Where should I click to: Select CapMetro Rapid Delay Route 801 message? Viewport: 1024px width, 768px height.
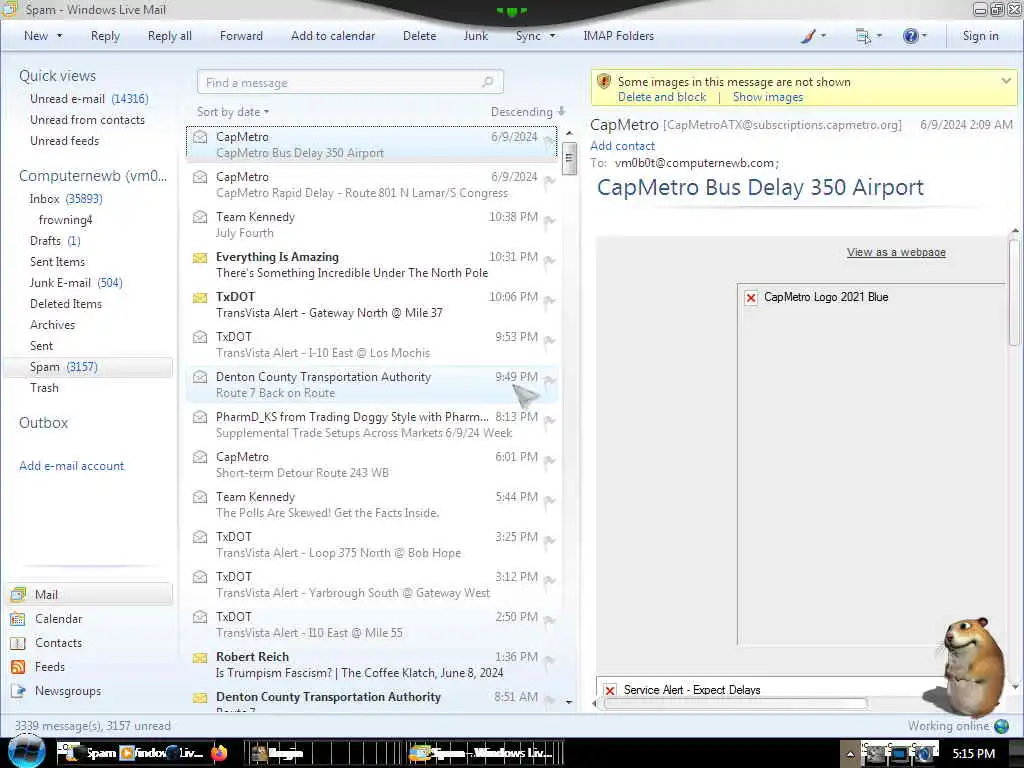[372, 184]
